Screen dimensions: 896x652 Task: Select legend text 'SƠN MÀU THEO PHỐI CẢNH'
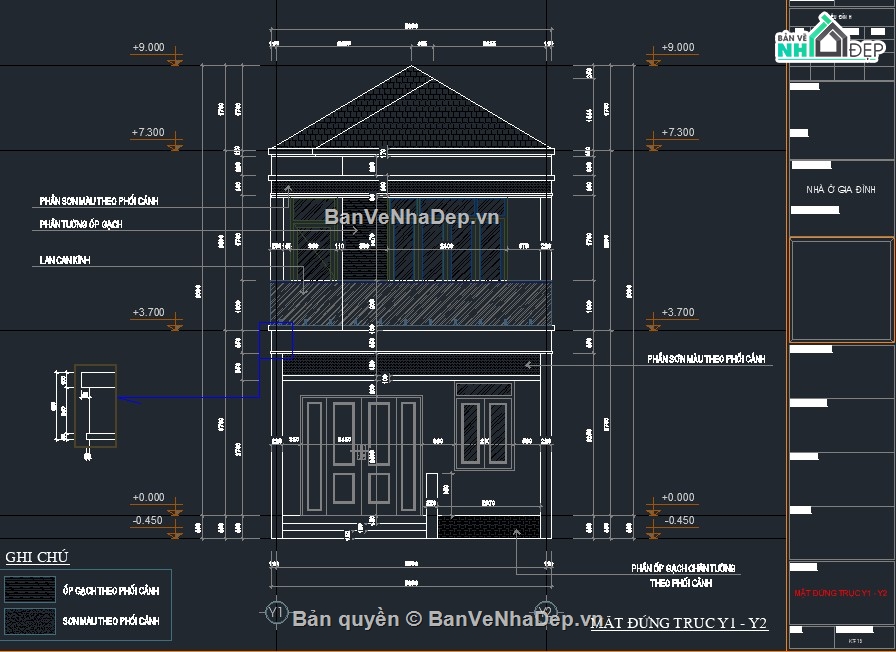point(111,621)
